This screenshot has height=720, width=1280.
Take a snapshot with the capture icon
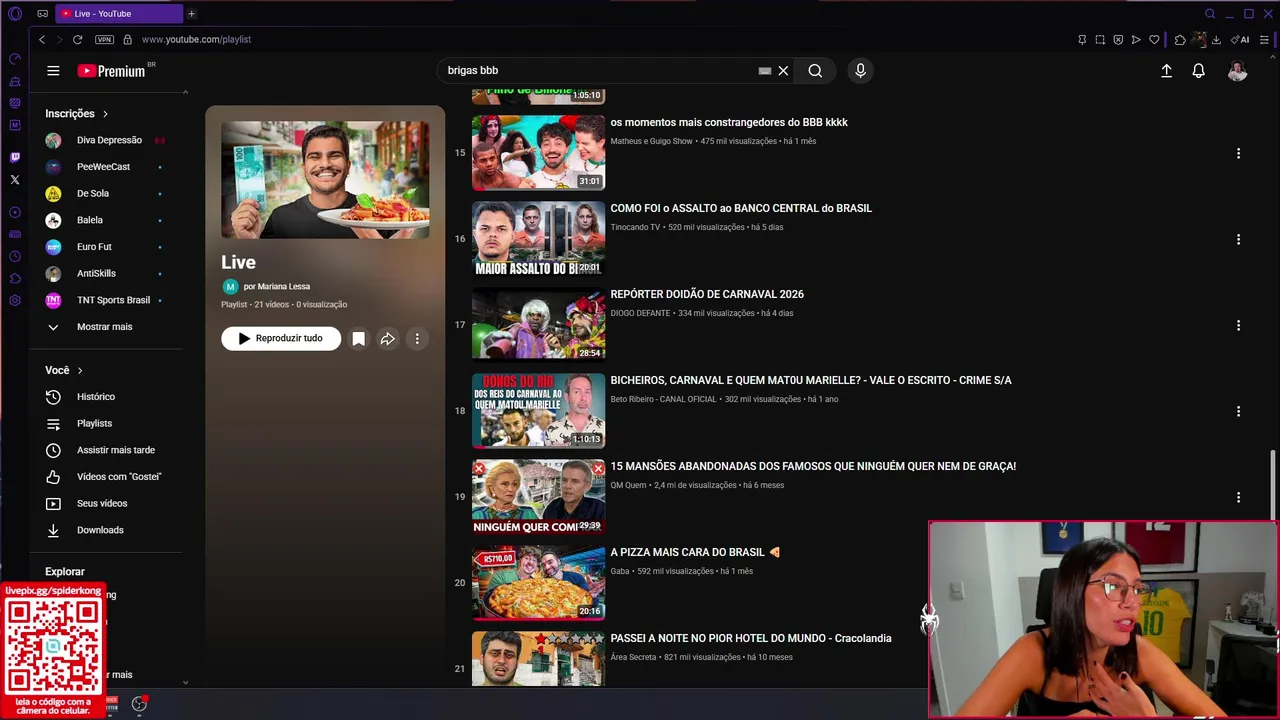(x=1100, y=40)
